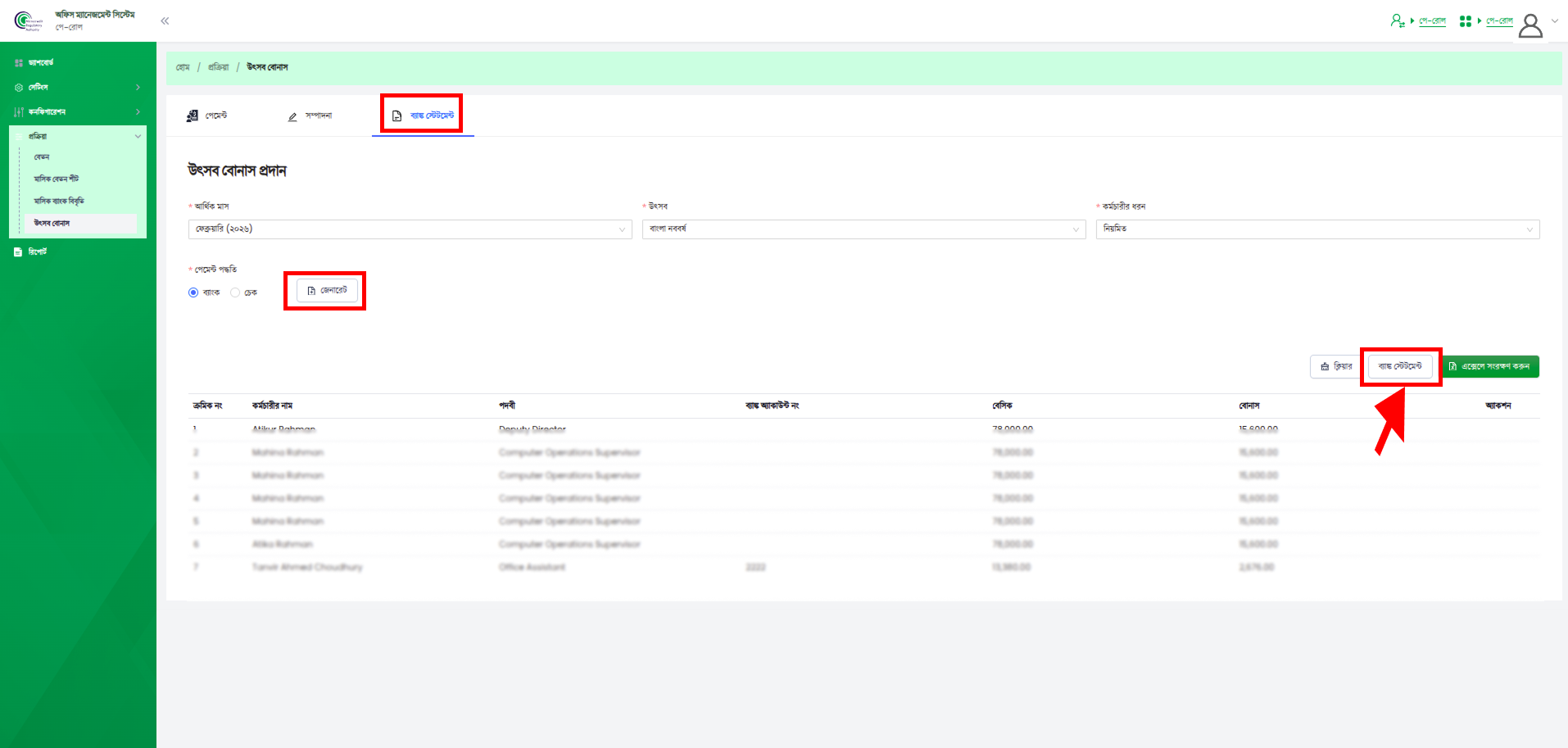Click the পদবী column header

pyautogui.click(x=507, y=406)
